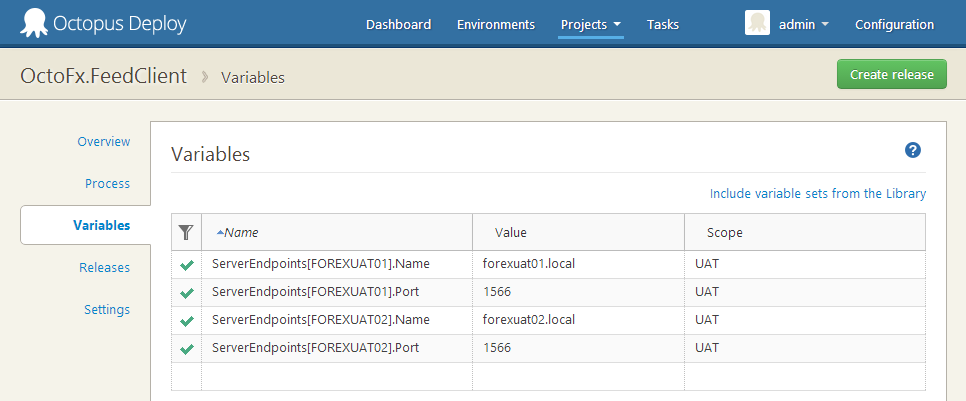Click the Octopus Deploy logo icon

tap(33, 24)
